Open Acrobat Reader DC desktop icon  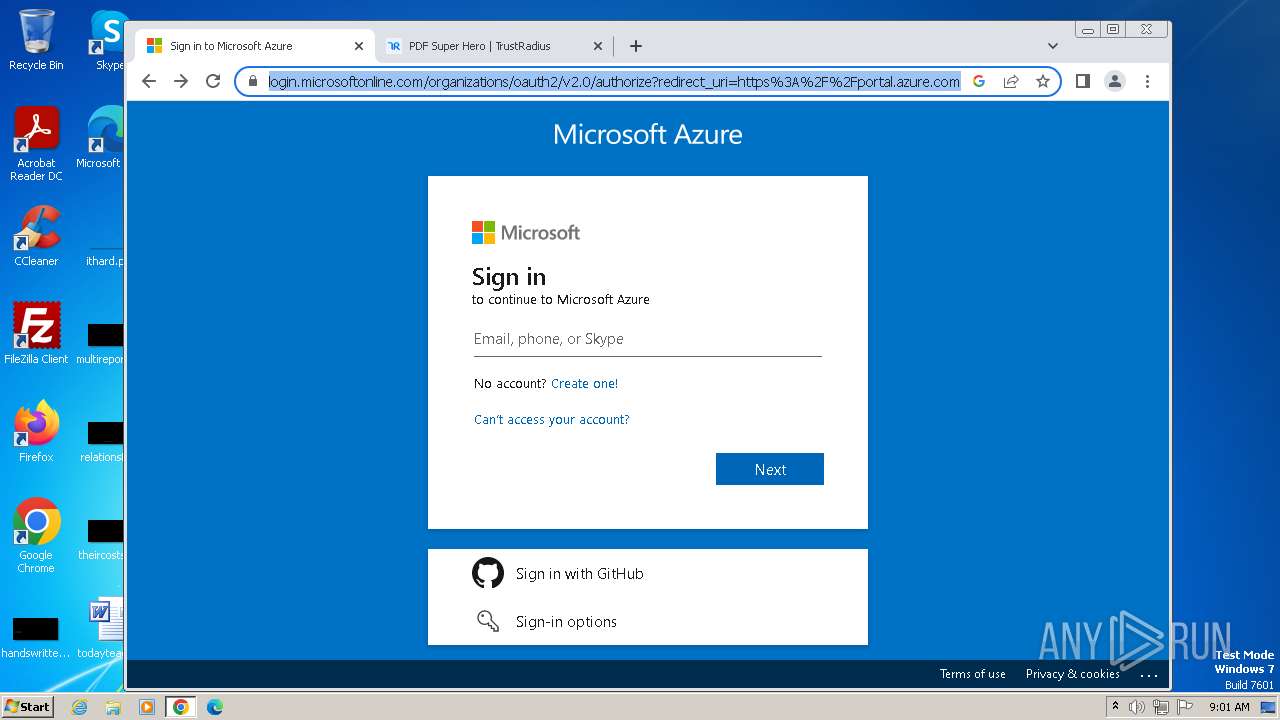(36, 144)
